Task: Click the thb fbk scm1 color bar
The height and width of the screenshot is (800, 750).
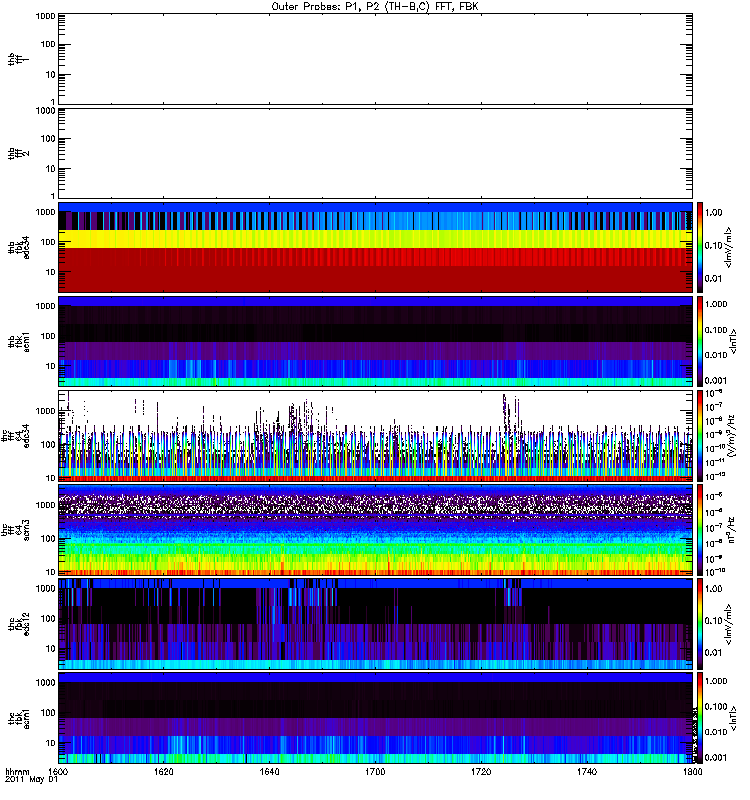Action: pyautogui.click(x=701, y=341)
